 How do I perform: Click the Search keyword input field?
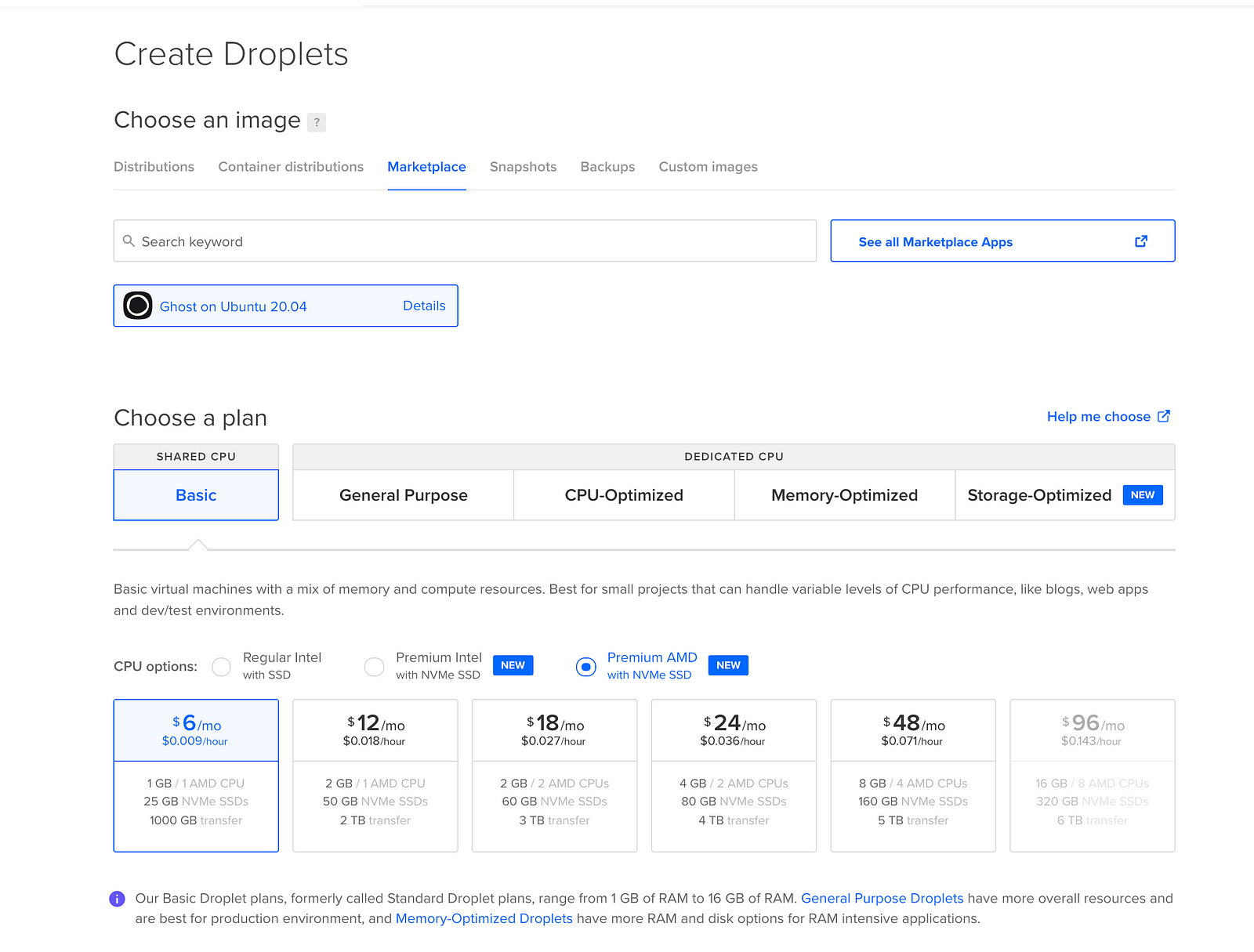(465, 241)
